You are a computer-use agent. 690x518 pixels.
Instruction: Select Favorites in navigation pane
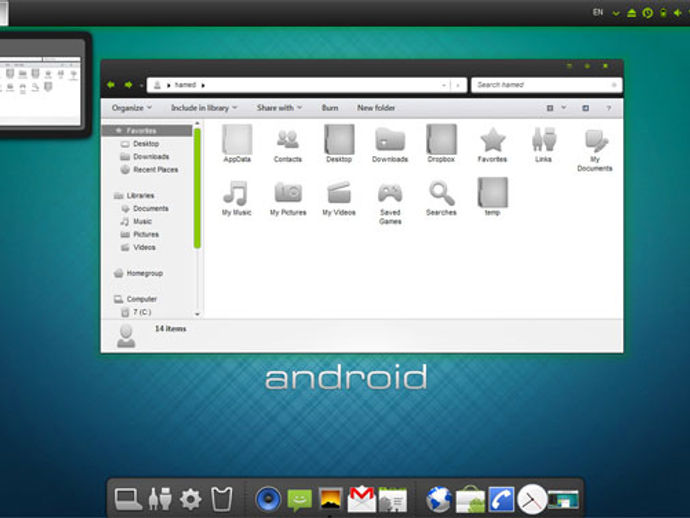tap(147, 131)
